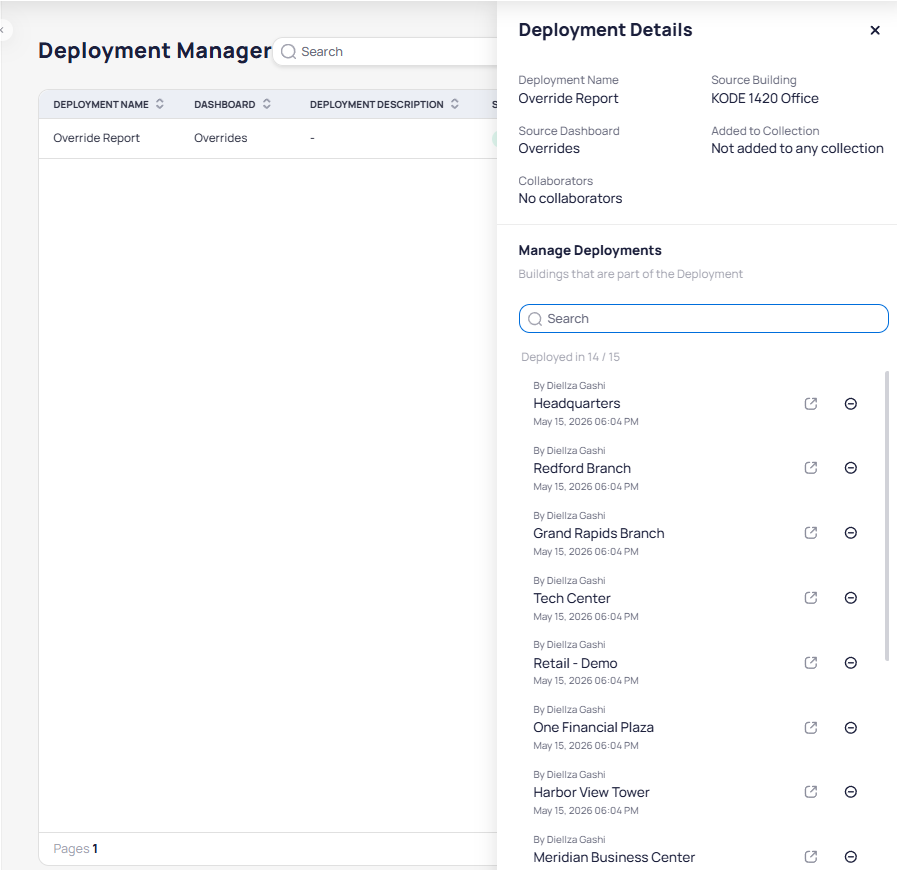Image resolution: width=897 pixels, height=870 pixels.
Task: Remove Redford Branch from deployment
Action: 850,468
